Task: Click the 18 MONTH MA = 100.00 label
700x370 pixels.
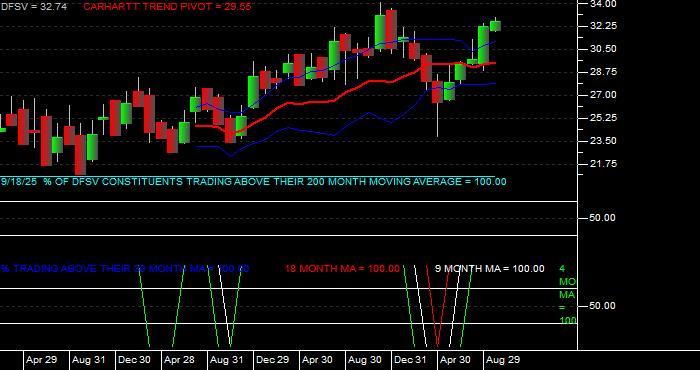Action: (x=342, y=269)
